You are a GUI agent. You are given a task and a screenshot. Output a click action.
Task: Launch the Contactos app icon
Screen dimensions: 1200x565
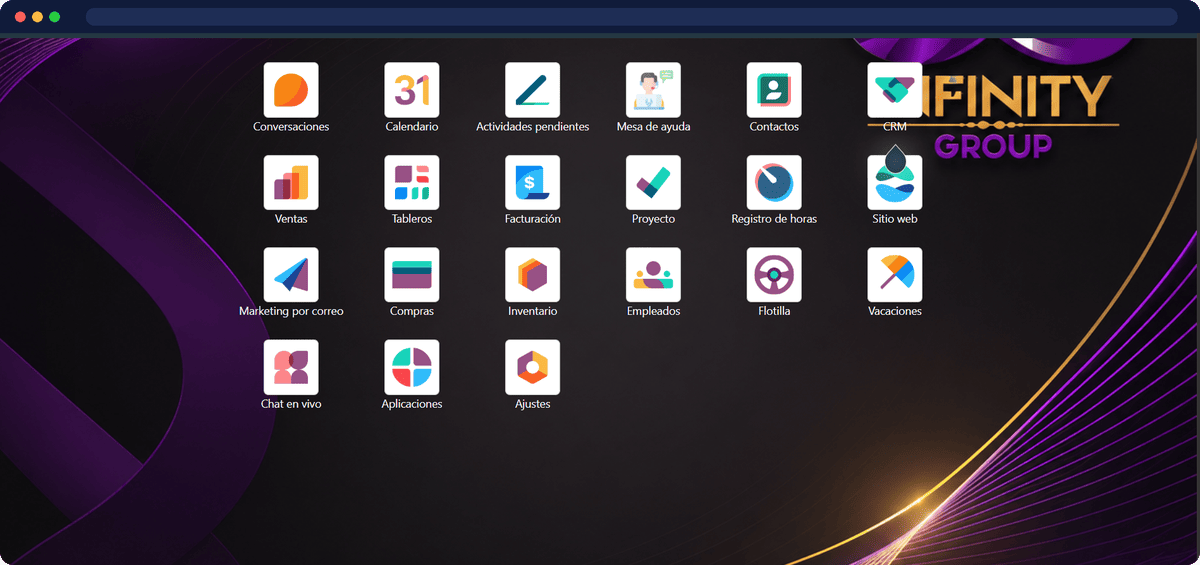pyautogui.click(x=774, y=90)
